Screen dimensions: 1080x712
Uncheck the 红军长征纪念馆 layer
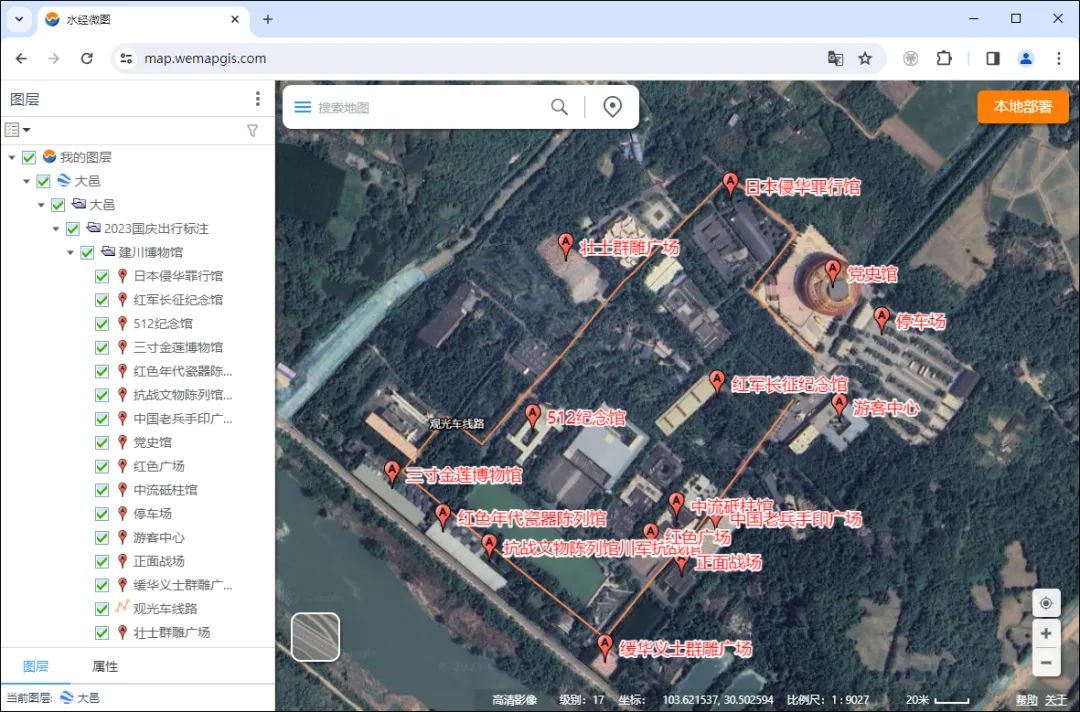point(102,300)
